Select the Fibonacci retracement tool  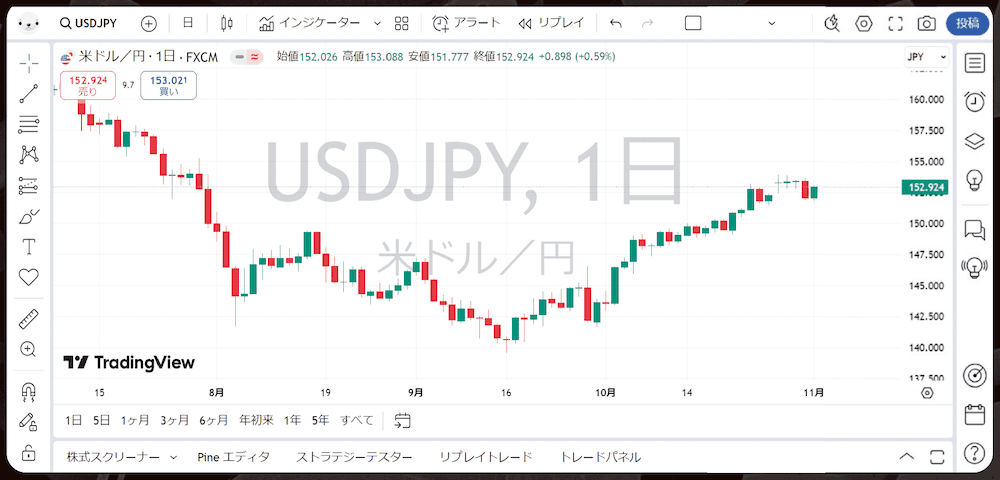[29, 124]
